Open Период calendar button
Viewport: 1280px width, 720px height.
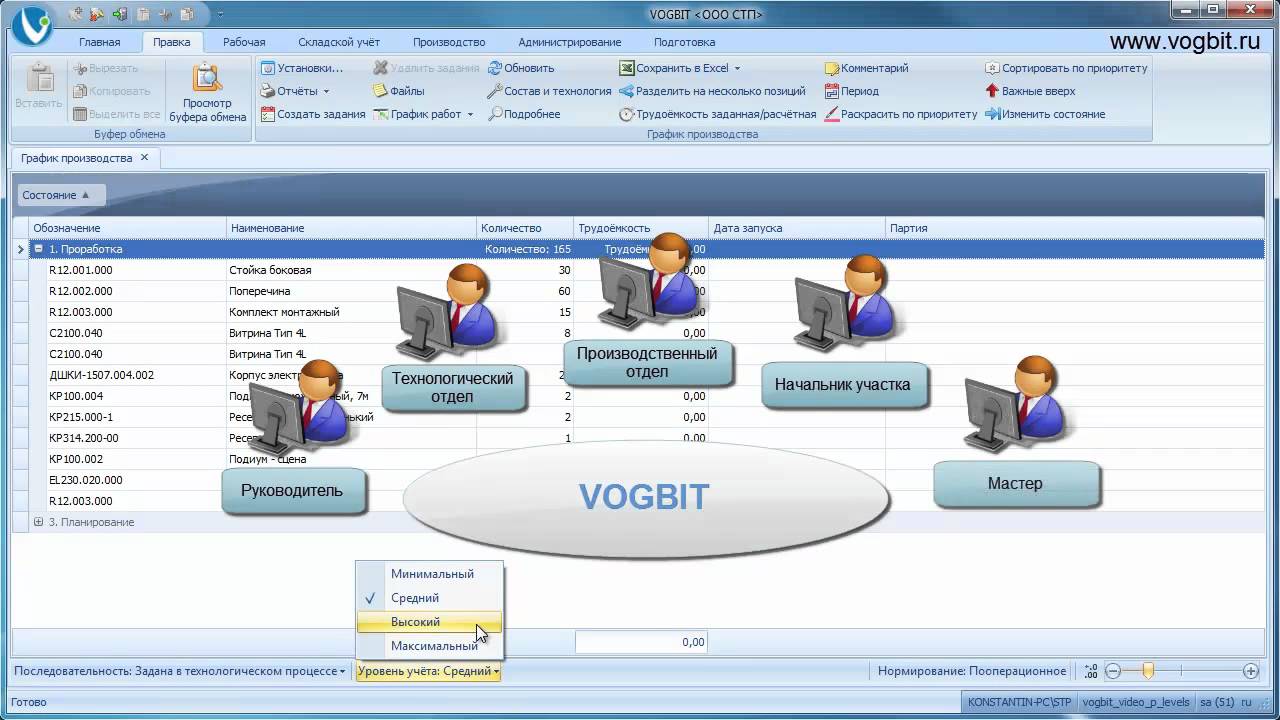pos(852,91)
